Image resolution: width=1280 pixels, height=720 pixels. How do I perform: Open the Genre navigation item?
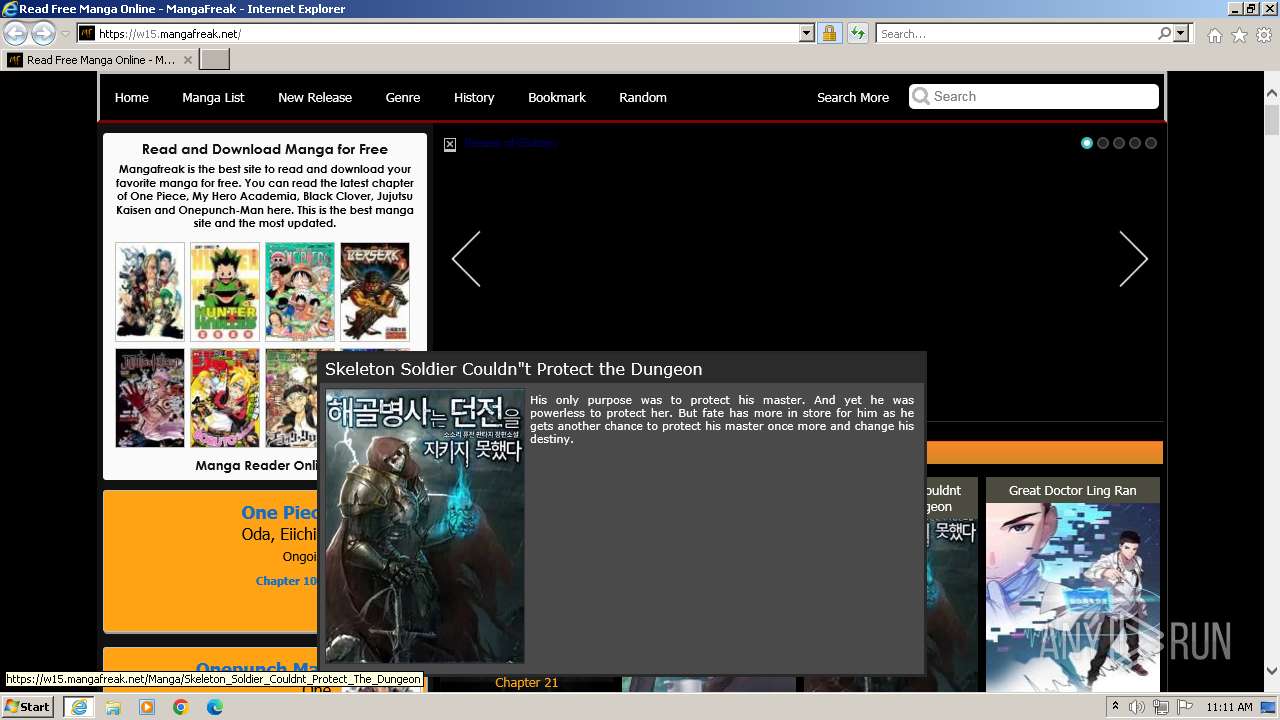[x=403, y=97]
